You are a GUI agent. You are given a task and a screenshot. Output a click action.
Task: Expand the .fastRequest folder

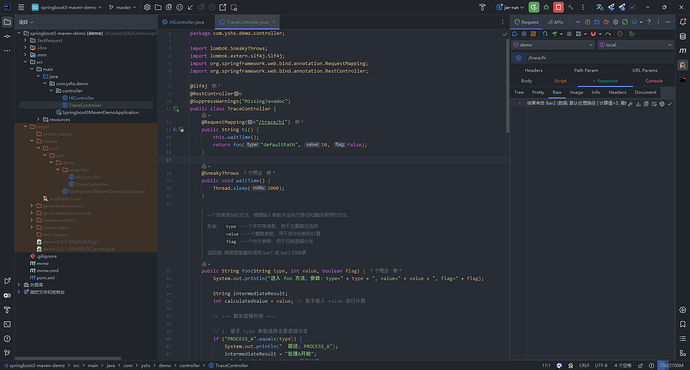click(26, 40)
